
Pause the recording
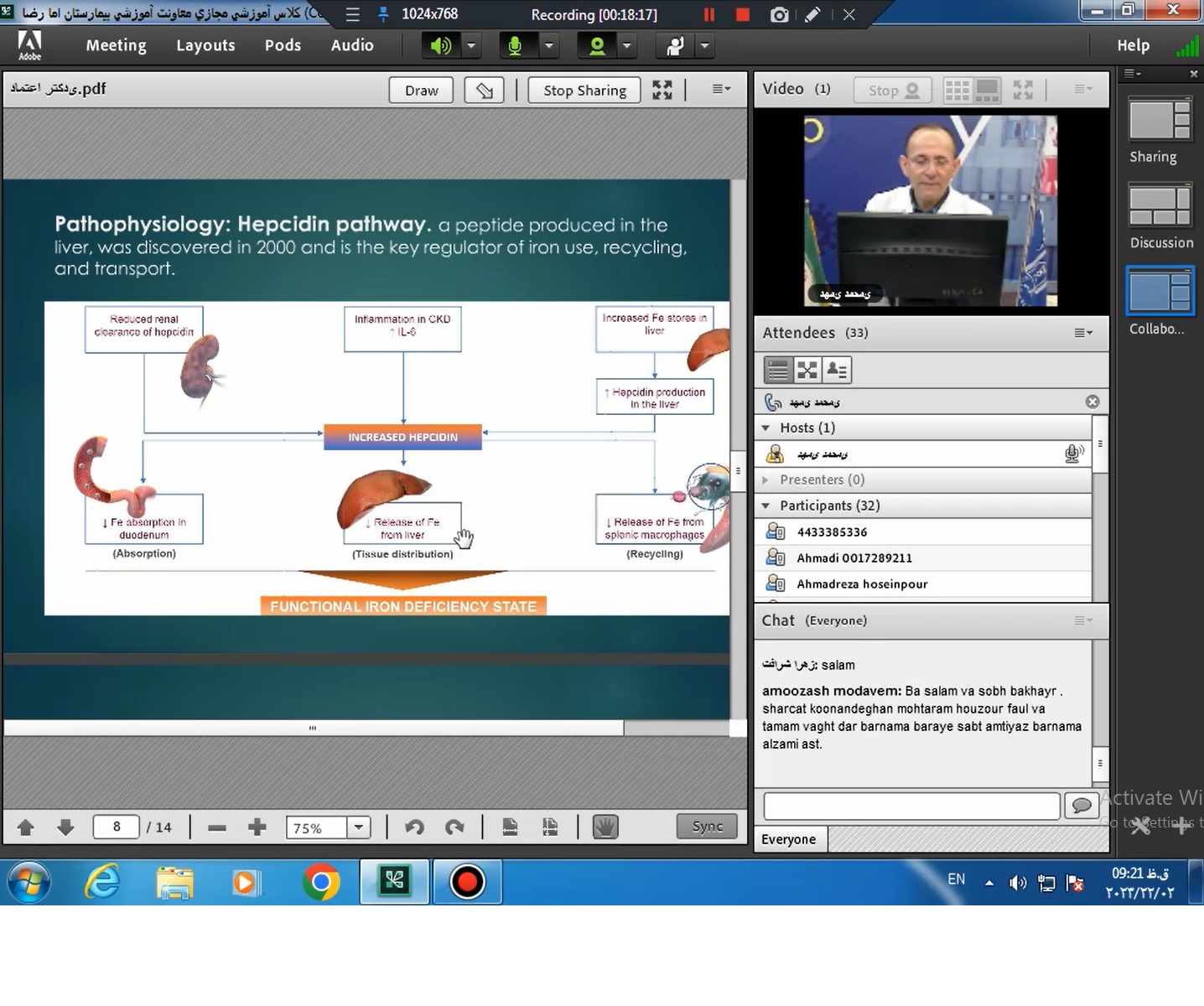click(x=709, y=14)
